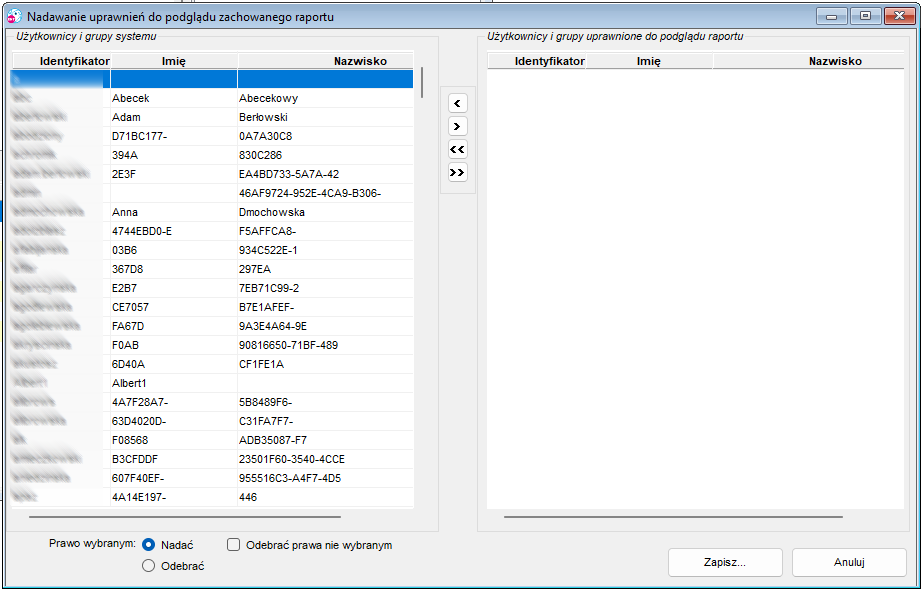
Task: Select the row with Adam
Action: 213,117
